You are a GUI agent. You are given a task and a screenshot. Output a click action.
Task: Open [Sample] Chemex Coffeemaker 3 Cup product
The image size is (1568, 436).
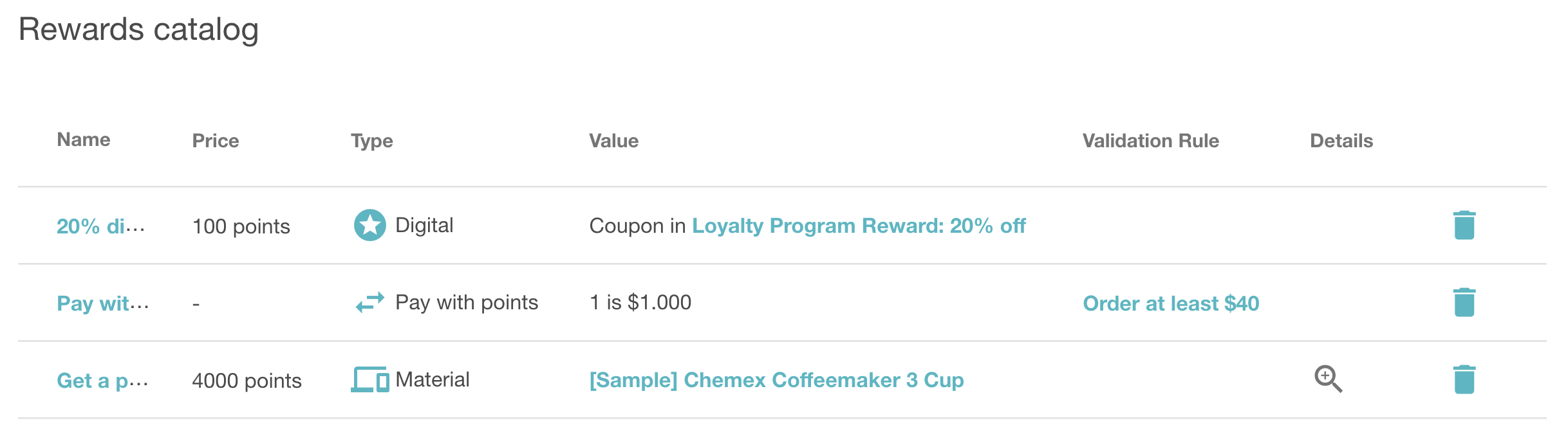point(776,380)
